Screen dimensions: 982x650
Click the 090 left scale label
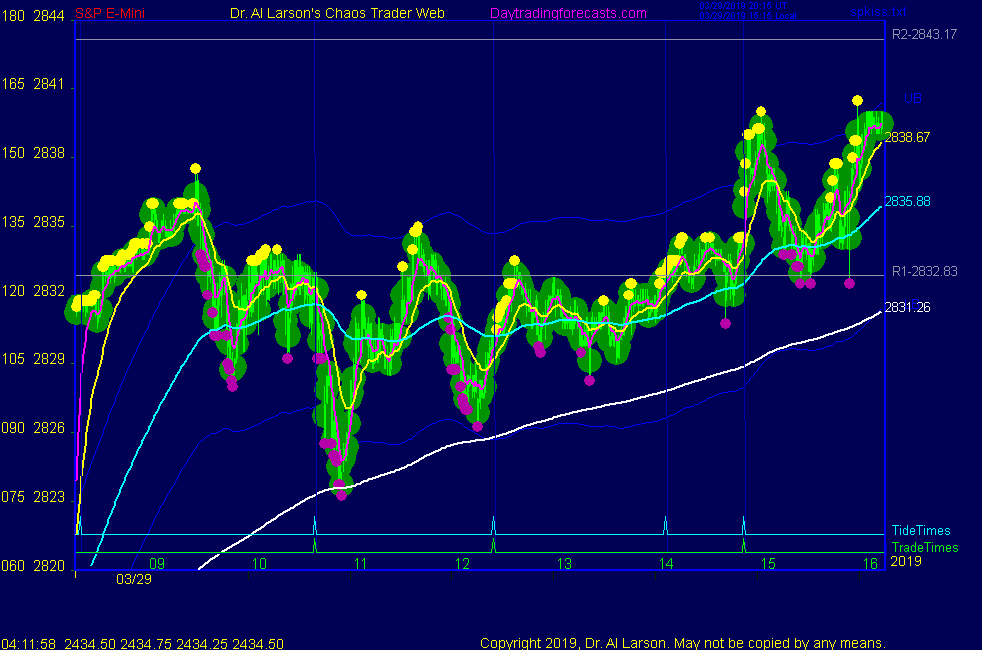13,428
